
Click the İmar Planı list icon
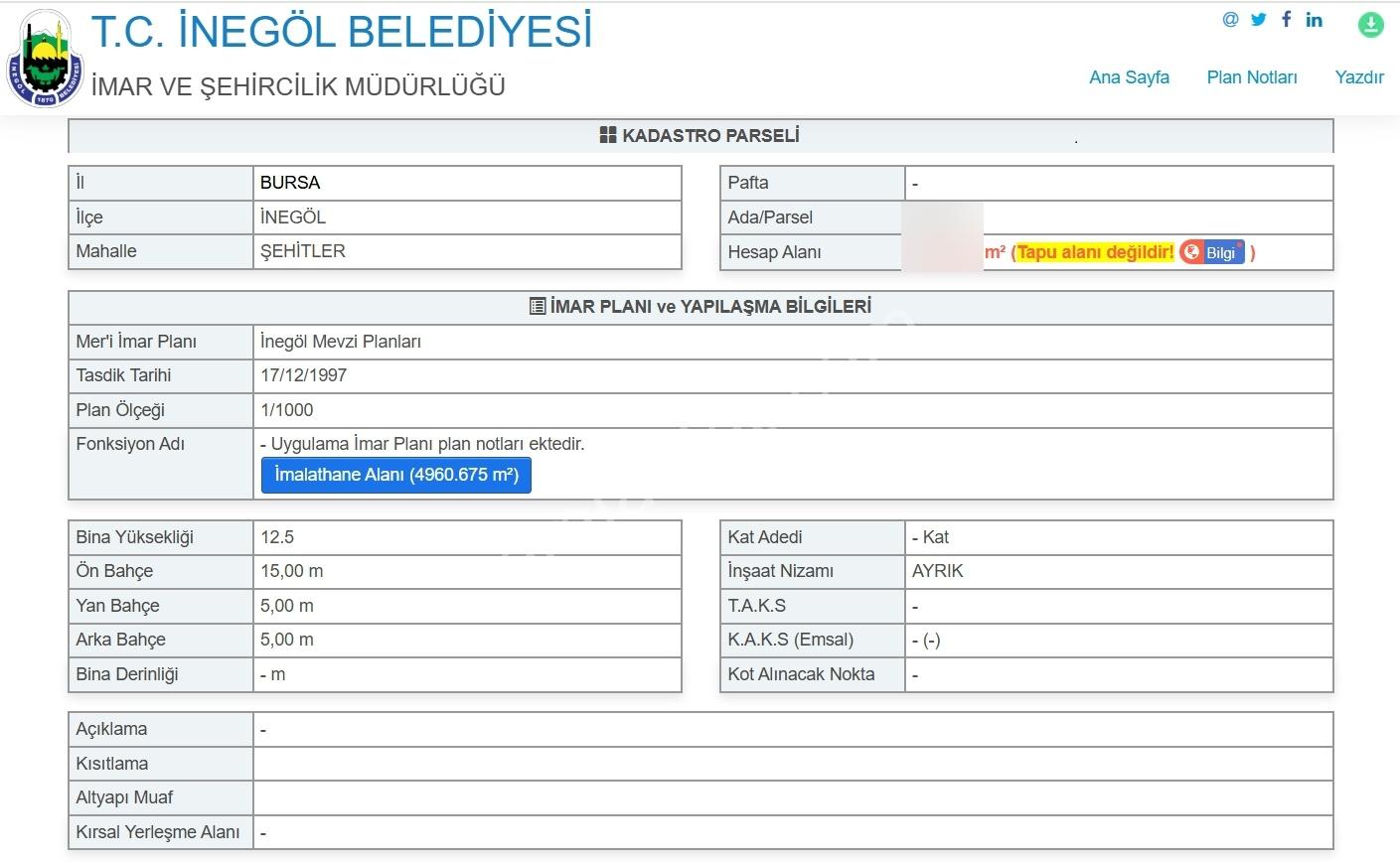[x=538, y=306]
